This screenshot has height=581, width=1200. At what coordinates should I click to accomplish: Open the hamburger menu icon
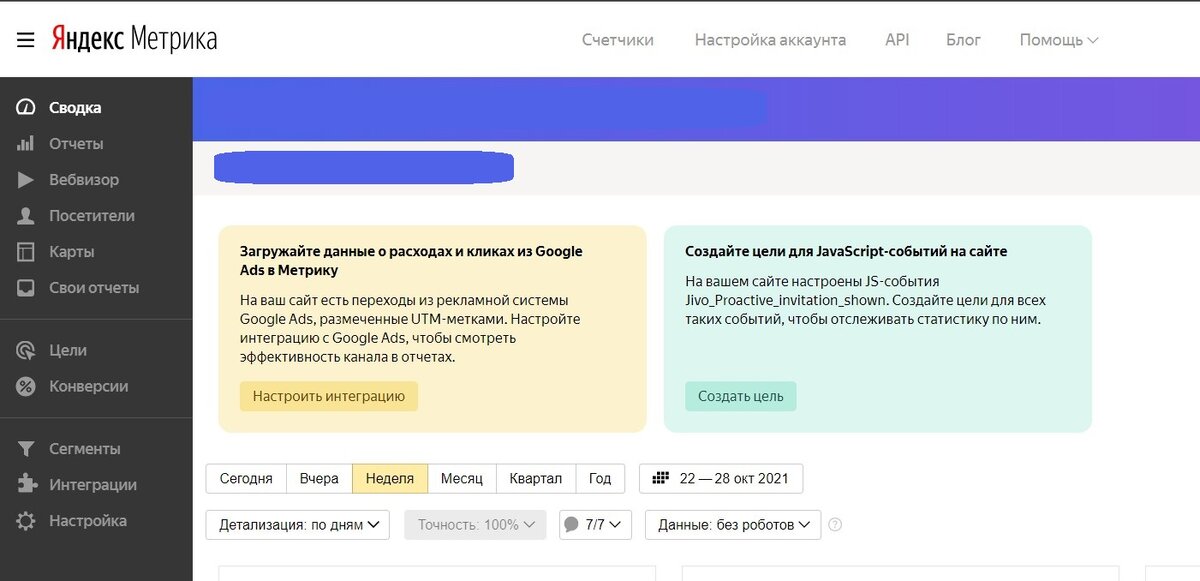[x=26, y=40]
